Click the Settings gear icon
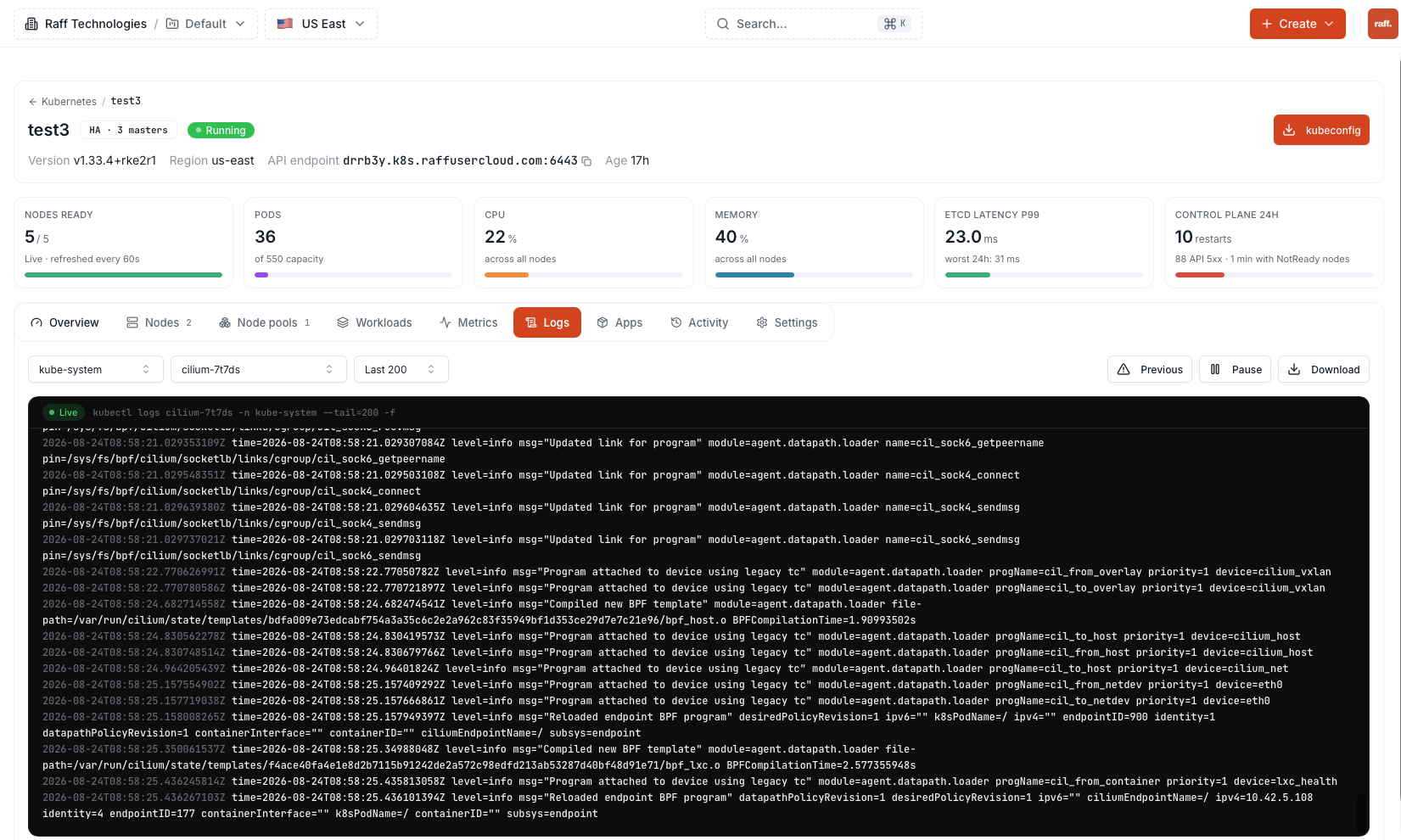Image resolution: width=1401 pixels, height=840 pixels. click(x=762, y=322)
